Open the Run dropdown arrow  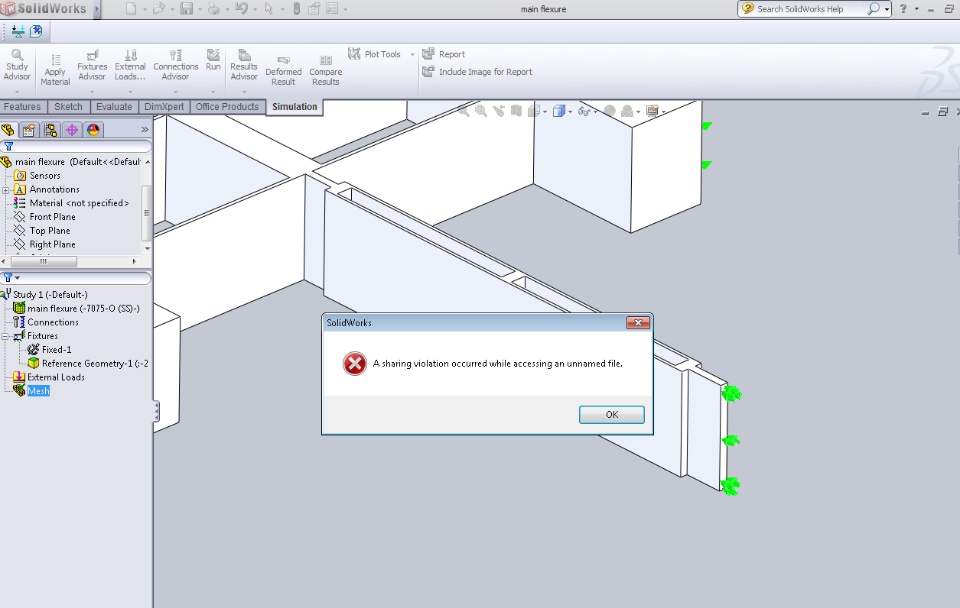[x=213, y=92]
